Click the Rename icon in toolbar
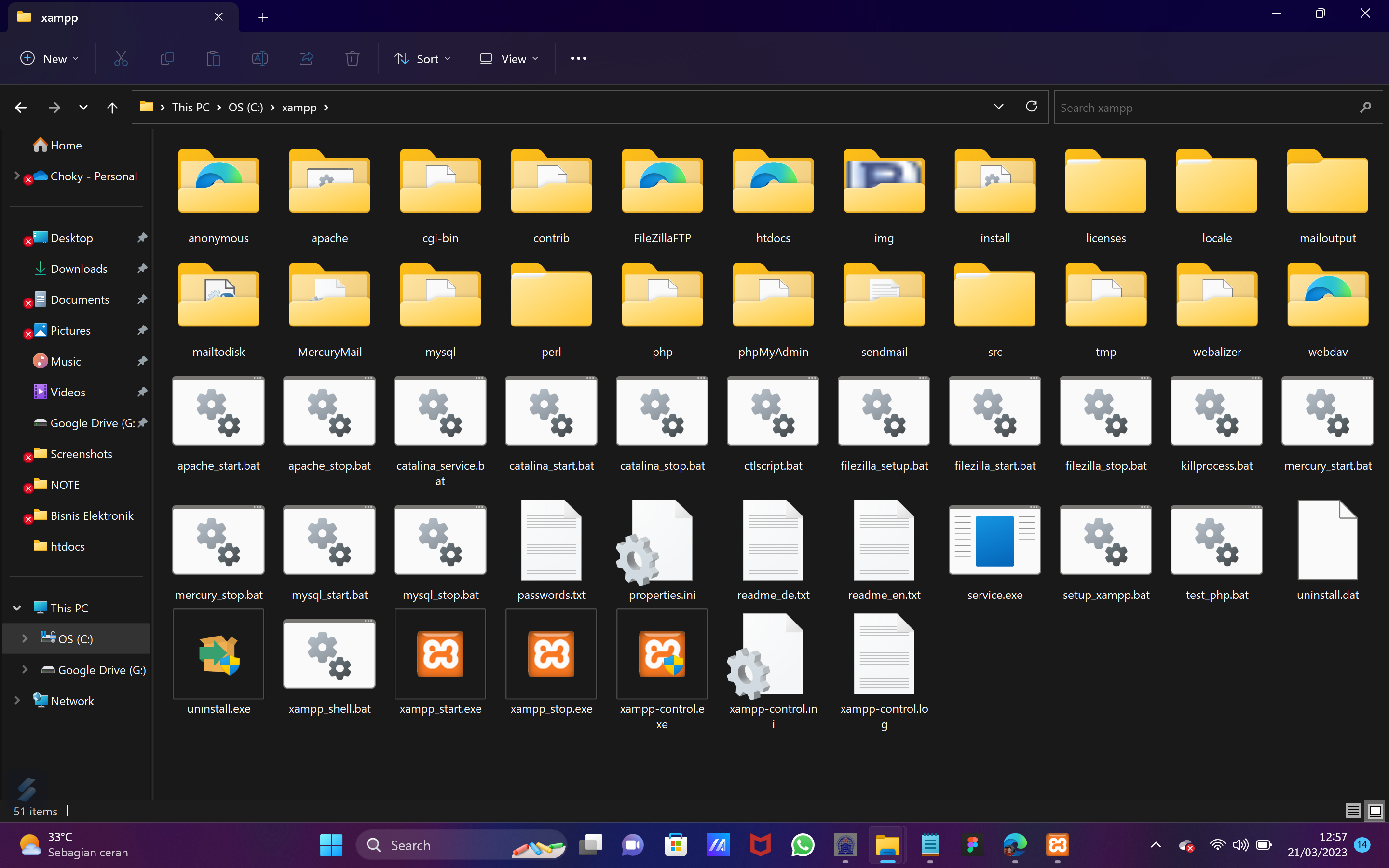This screenshot has width=1389, height=868. coord(259,58)
